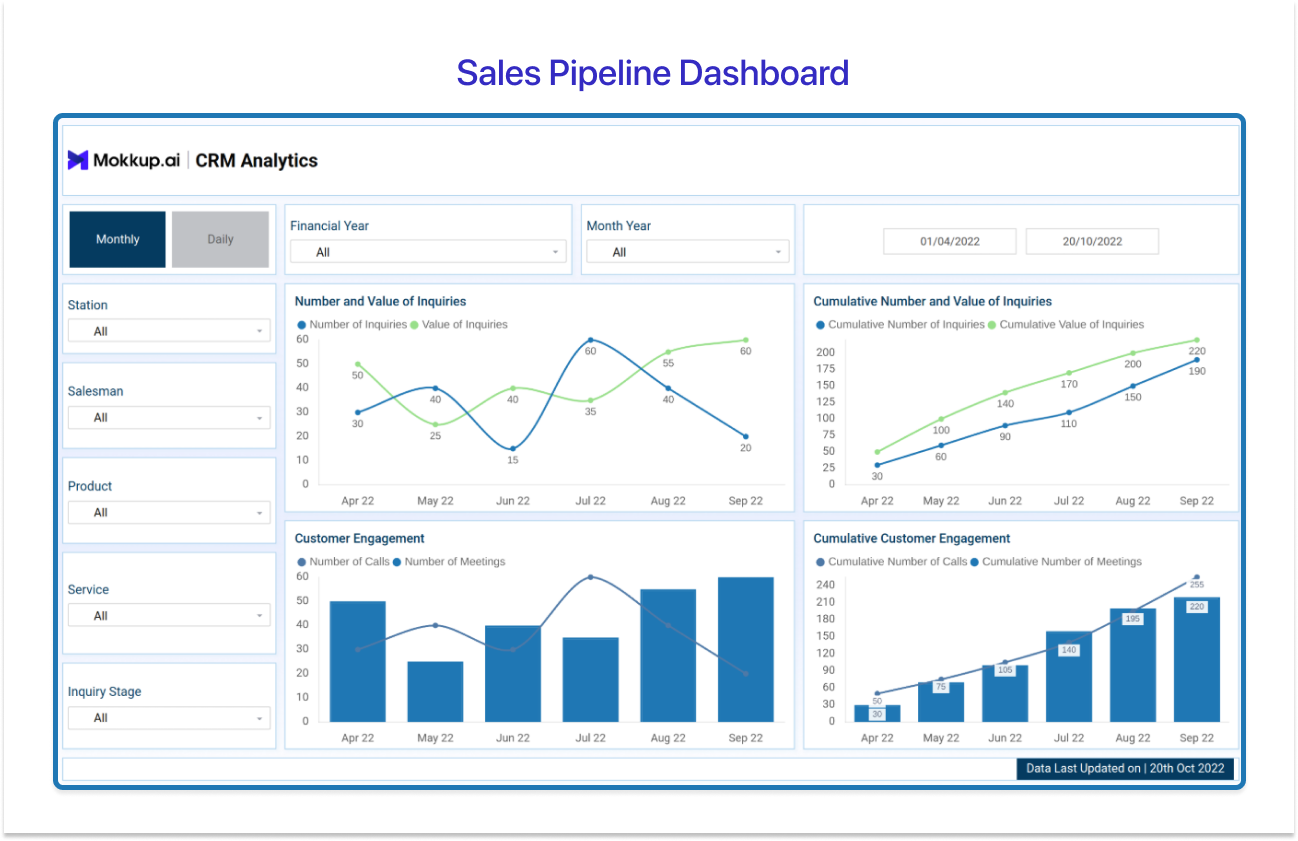Click the Jun 22 cumulative point labeled 90
The image size is (1298, 841).
click(1005, 425)
